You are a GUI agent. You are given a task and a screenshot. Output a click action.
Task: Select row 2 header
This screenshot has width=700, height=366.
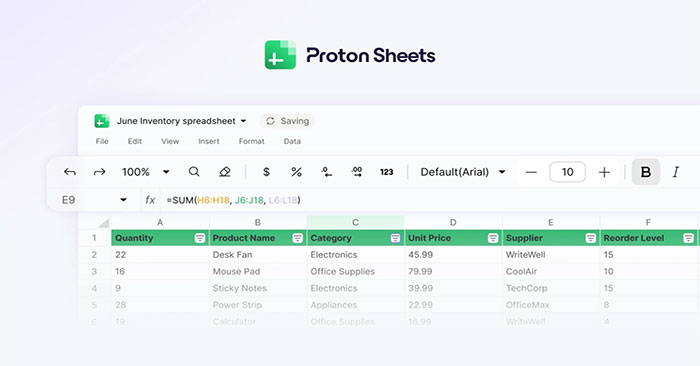pyautogui.click(x=94, y=255)
